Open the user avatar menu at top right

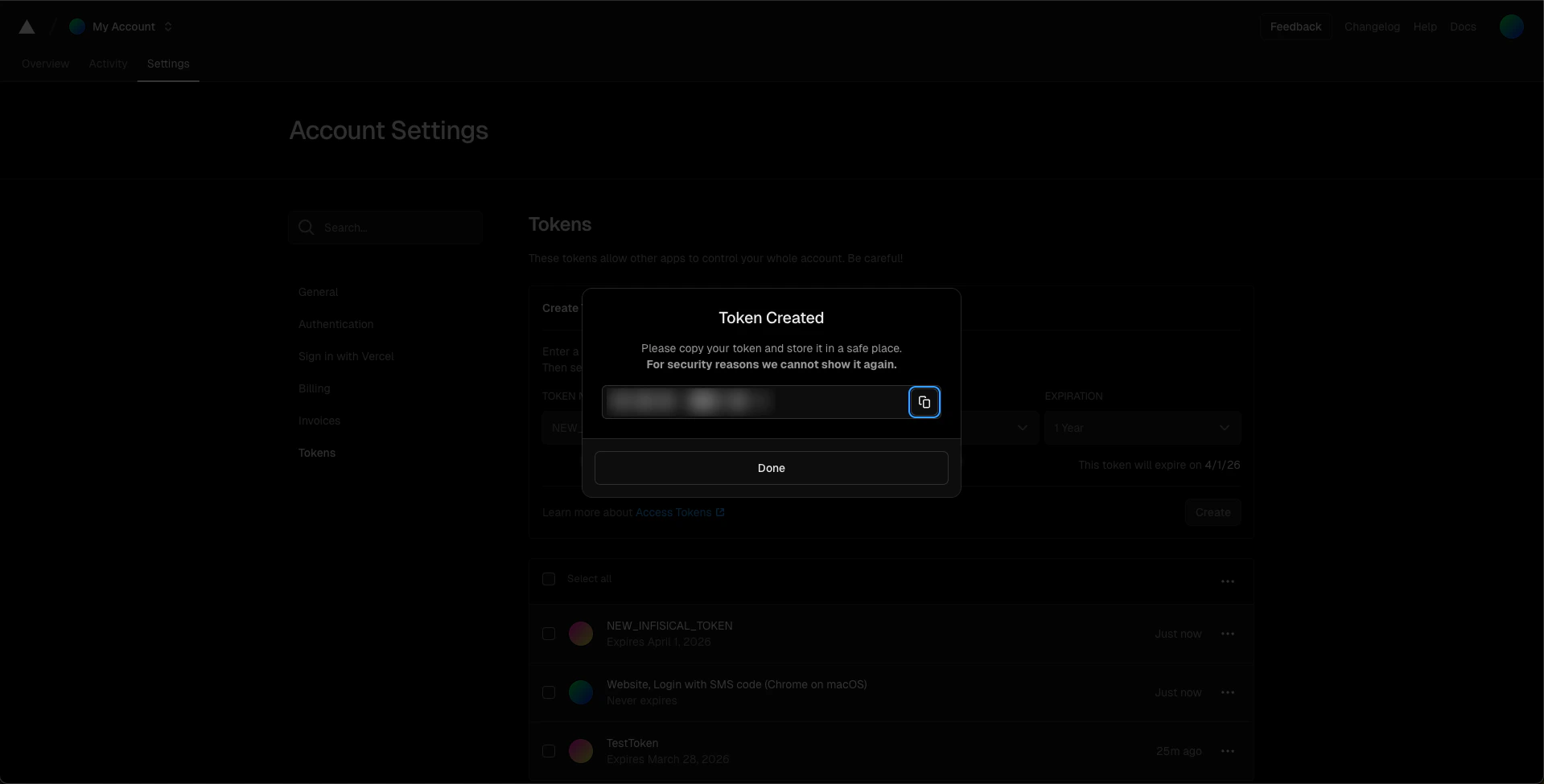1511,27
